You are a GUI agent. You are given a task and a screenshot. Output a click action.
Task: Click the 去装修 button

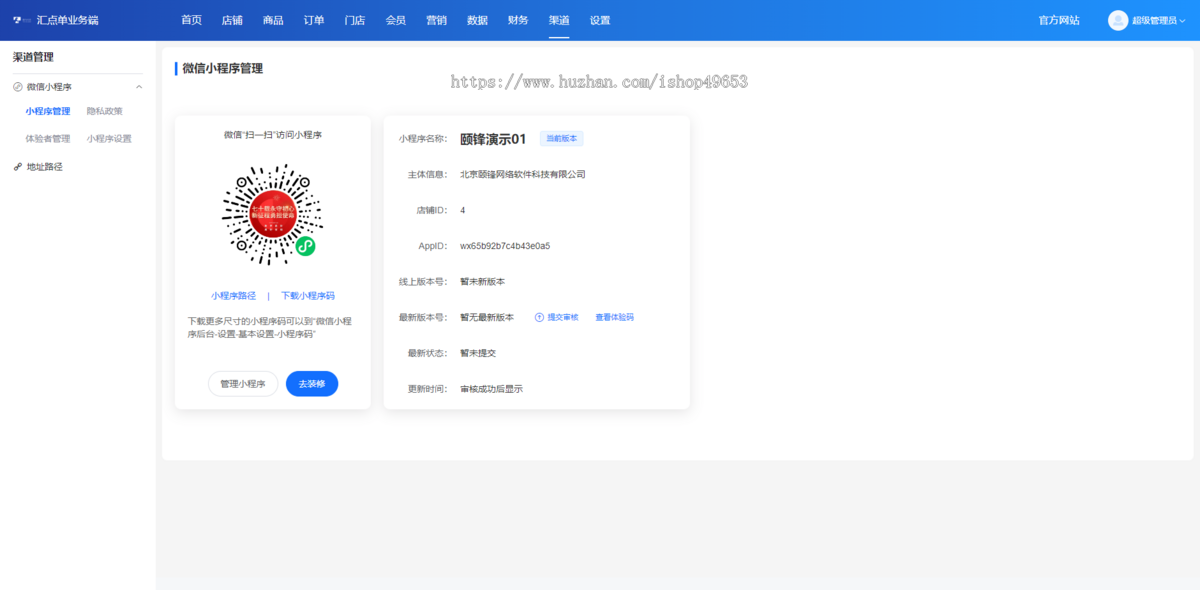(312, 384)
